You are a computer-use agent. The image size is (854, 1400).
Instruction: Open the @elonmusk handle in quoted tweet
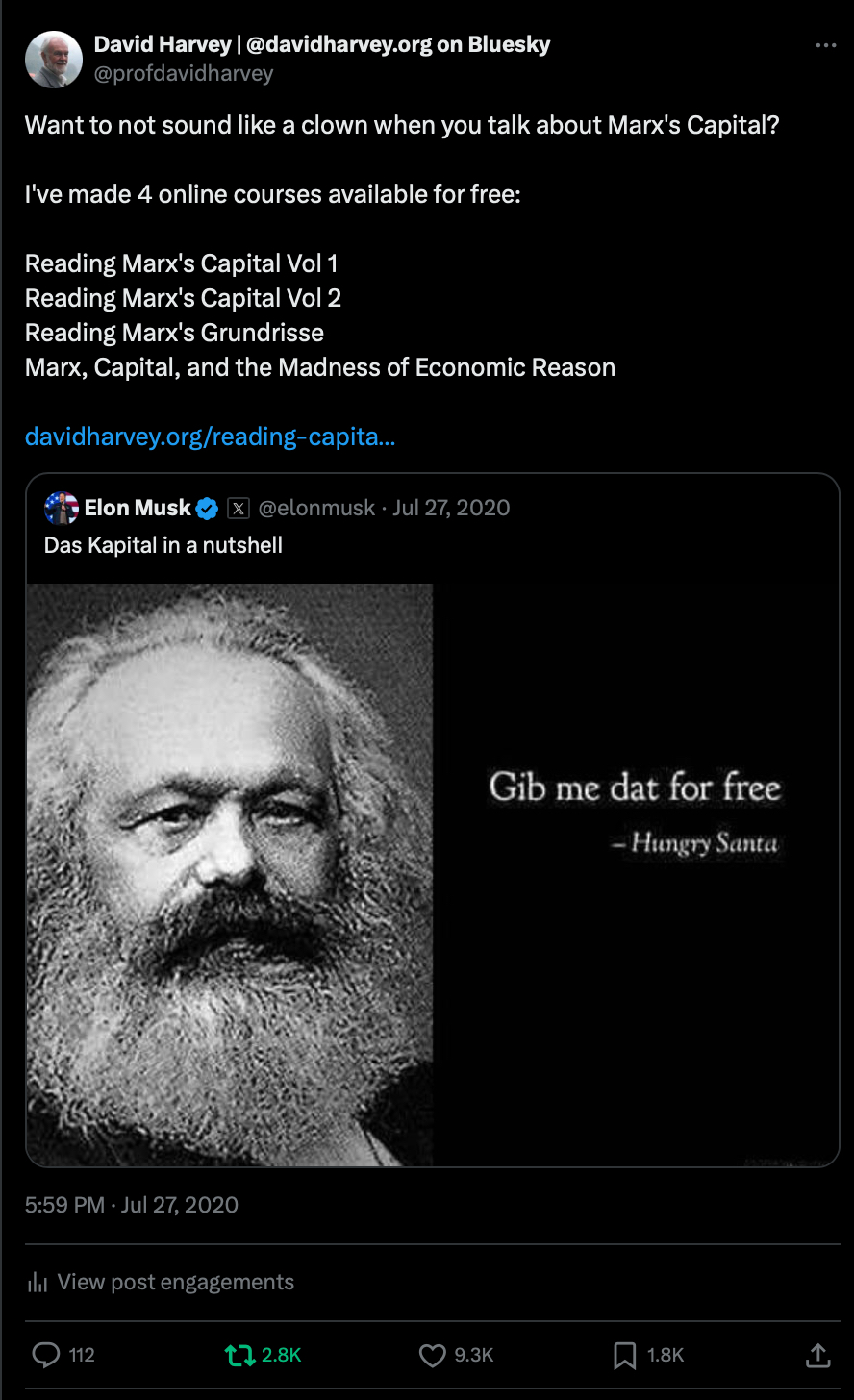point(317,508)
